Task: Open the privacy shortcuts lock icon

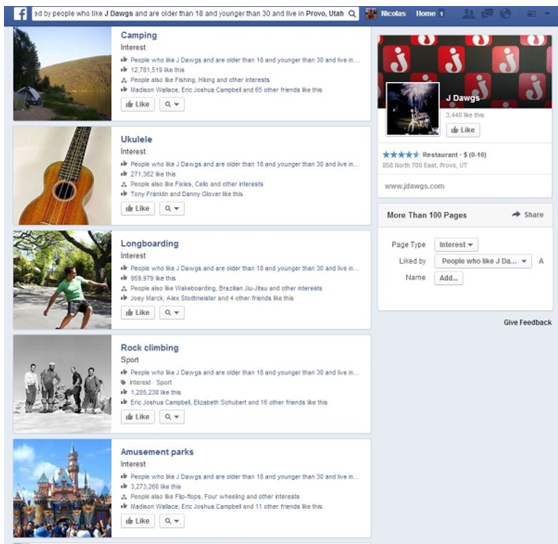Action: (x=531, y=14)
